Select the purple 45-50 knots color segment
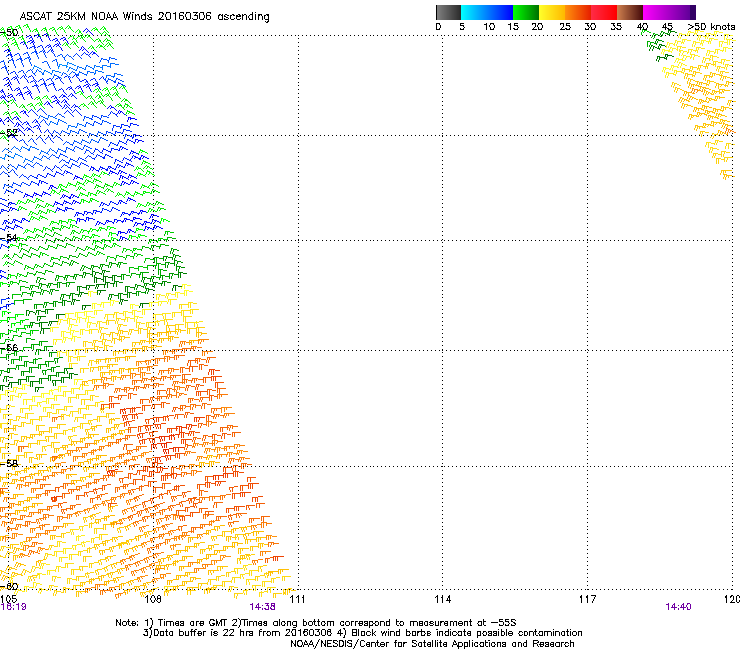Screen dimensions: 740x650 pyautogui.click(x=682, y=12)
